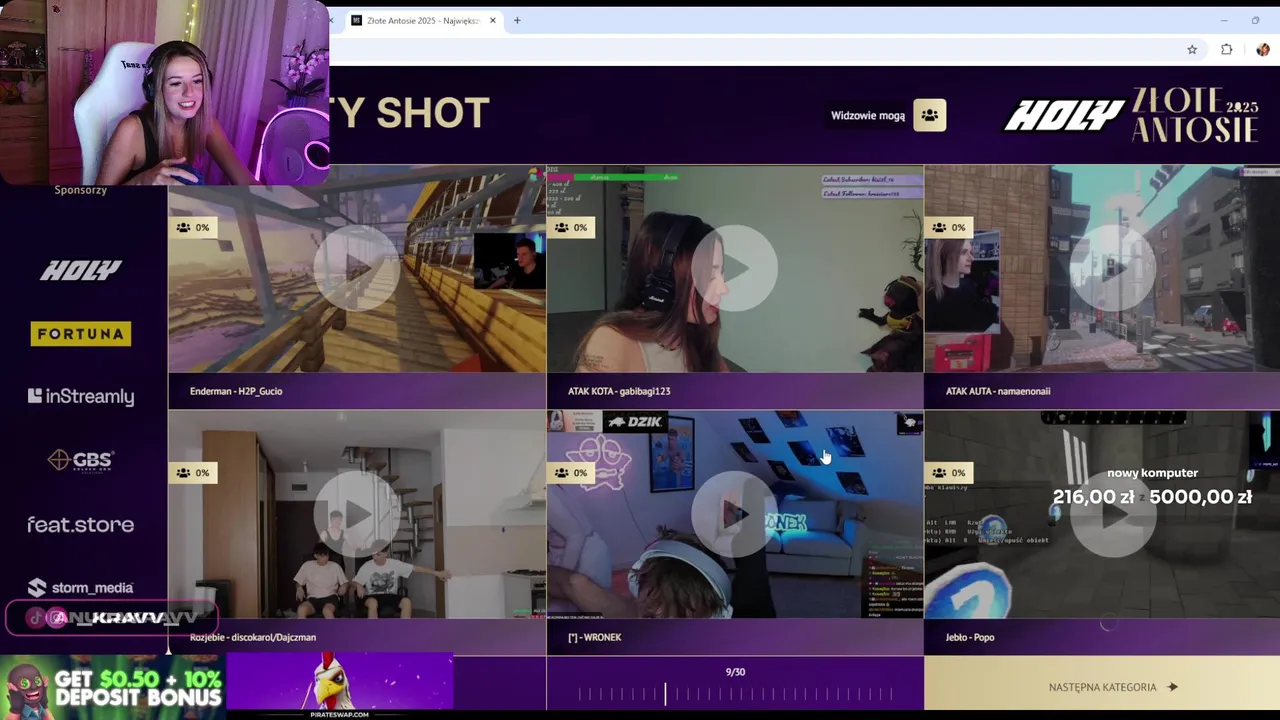Screen dimensions: 1280x720
Task: Click the viewers group icon button
Action: click(x=929, y=115)
